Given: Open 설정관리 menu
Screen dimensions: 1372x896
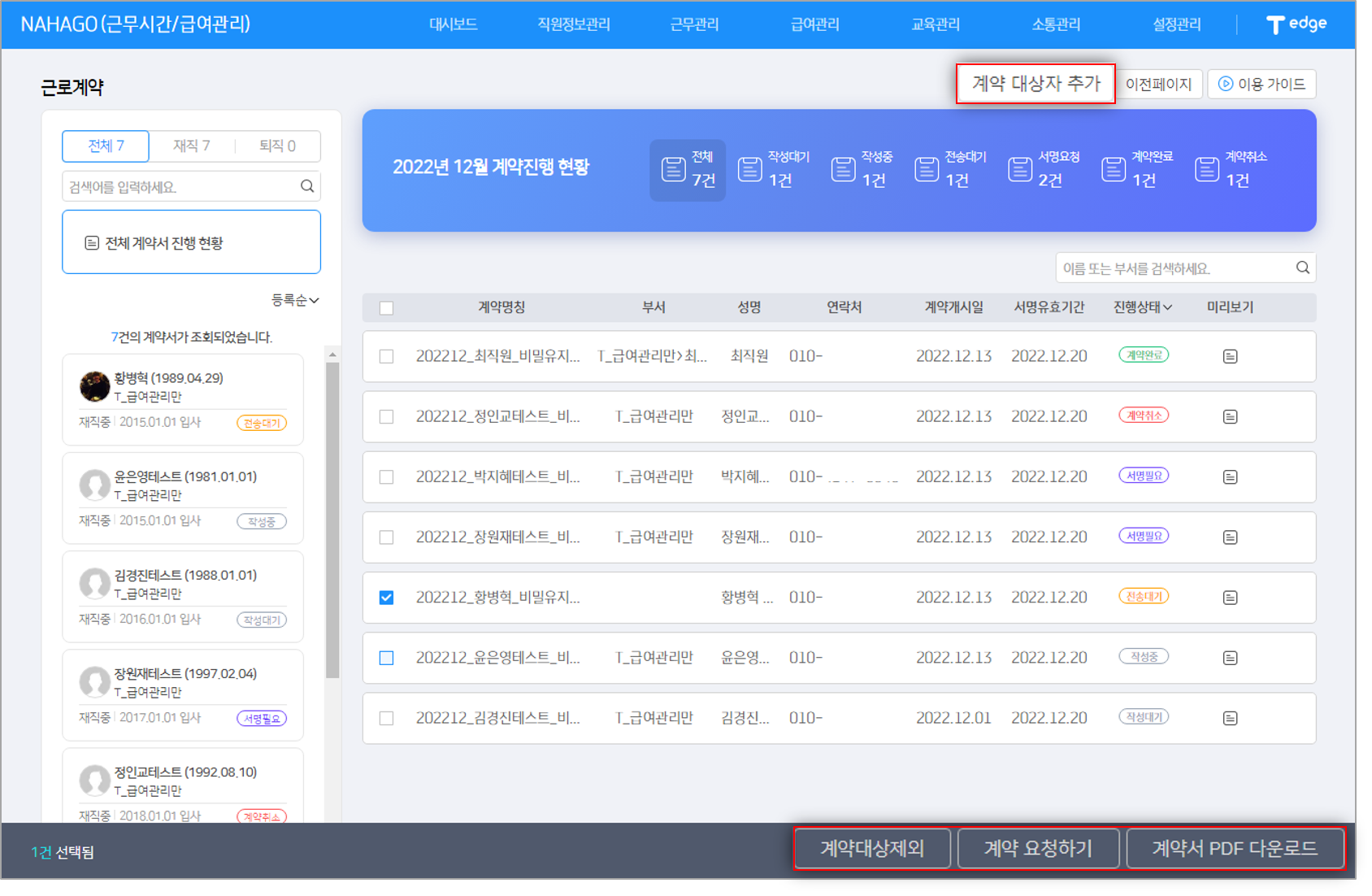Looking at the screenshot, I should [x=1176, y=24].
